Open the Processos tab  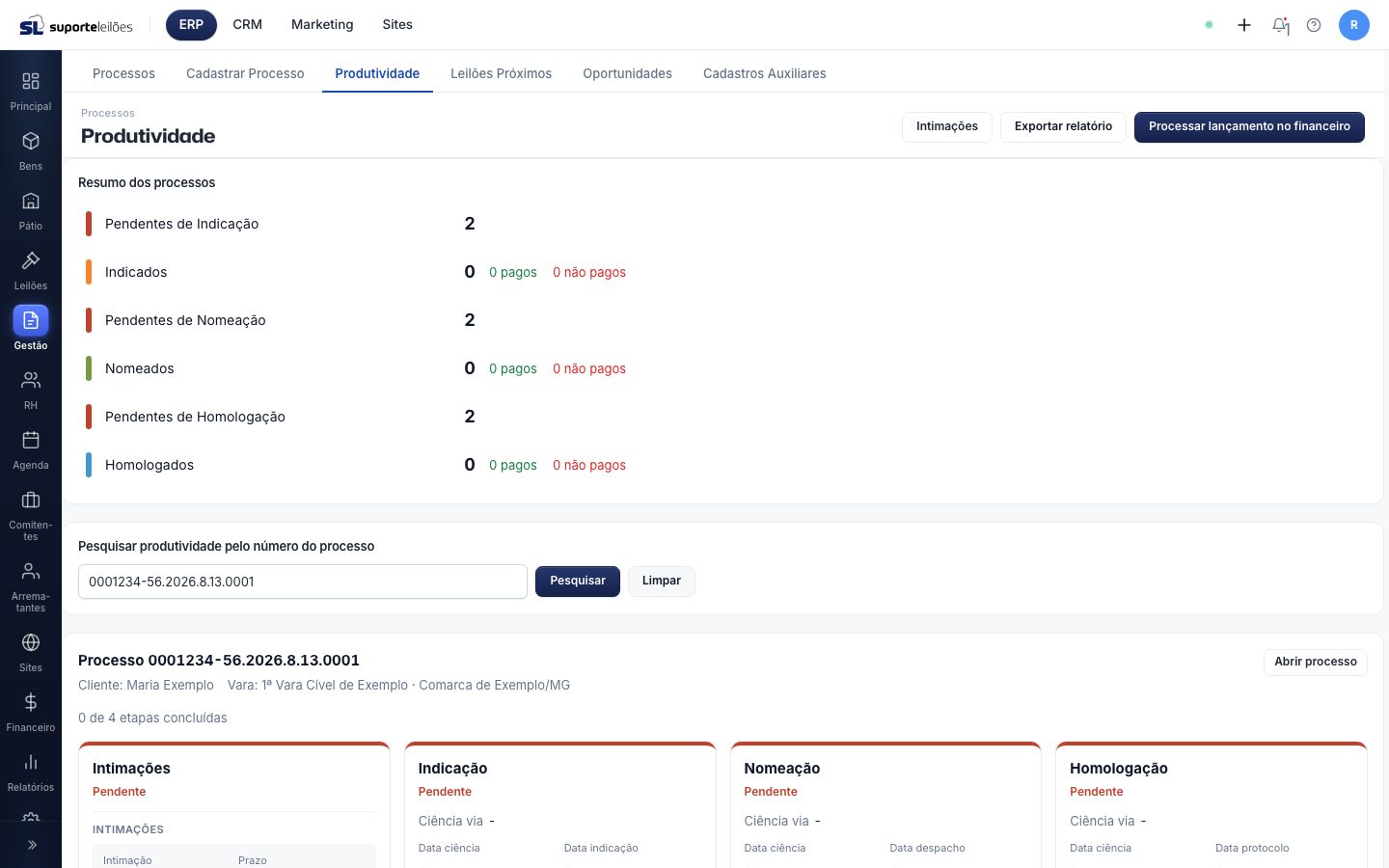tap(123, 73)
